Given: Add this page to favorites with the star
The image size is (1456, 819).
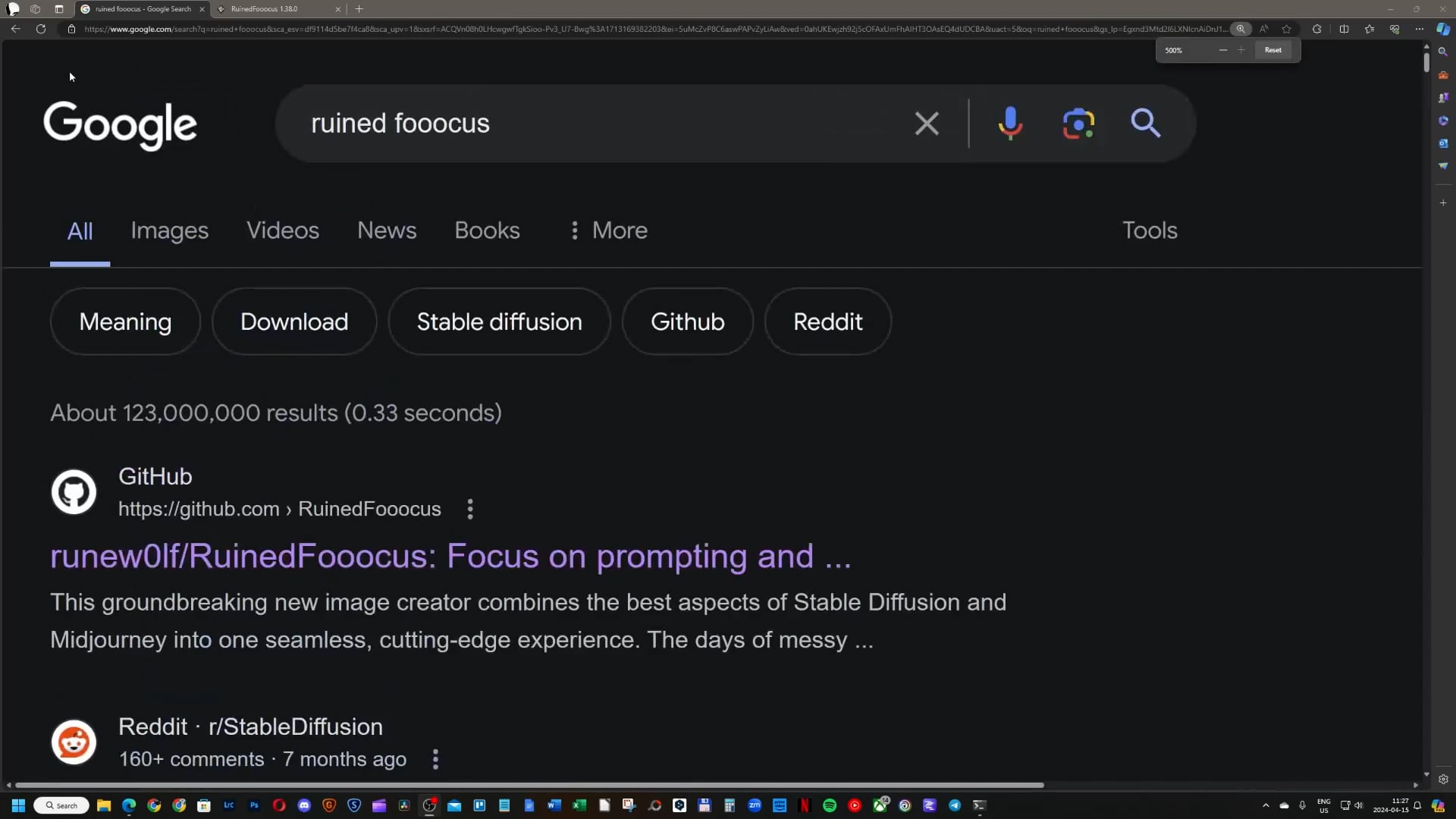Looking at the screenshot, I should tap(1287, 29).
